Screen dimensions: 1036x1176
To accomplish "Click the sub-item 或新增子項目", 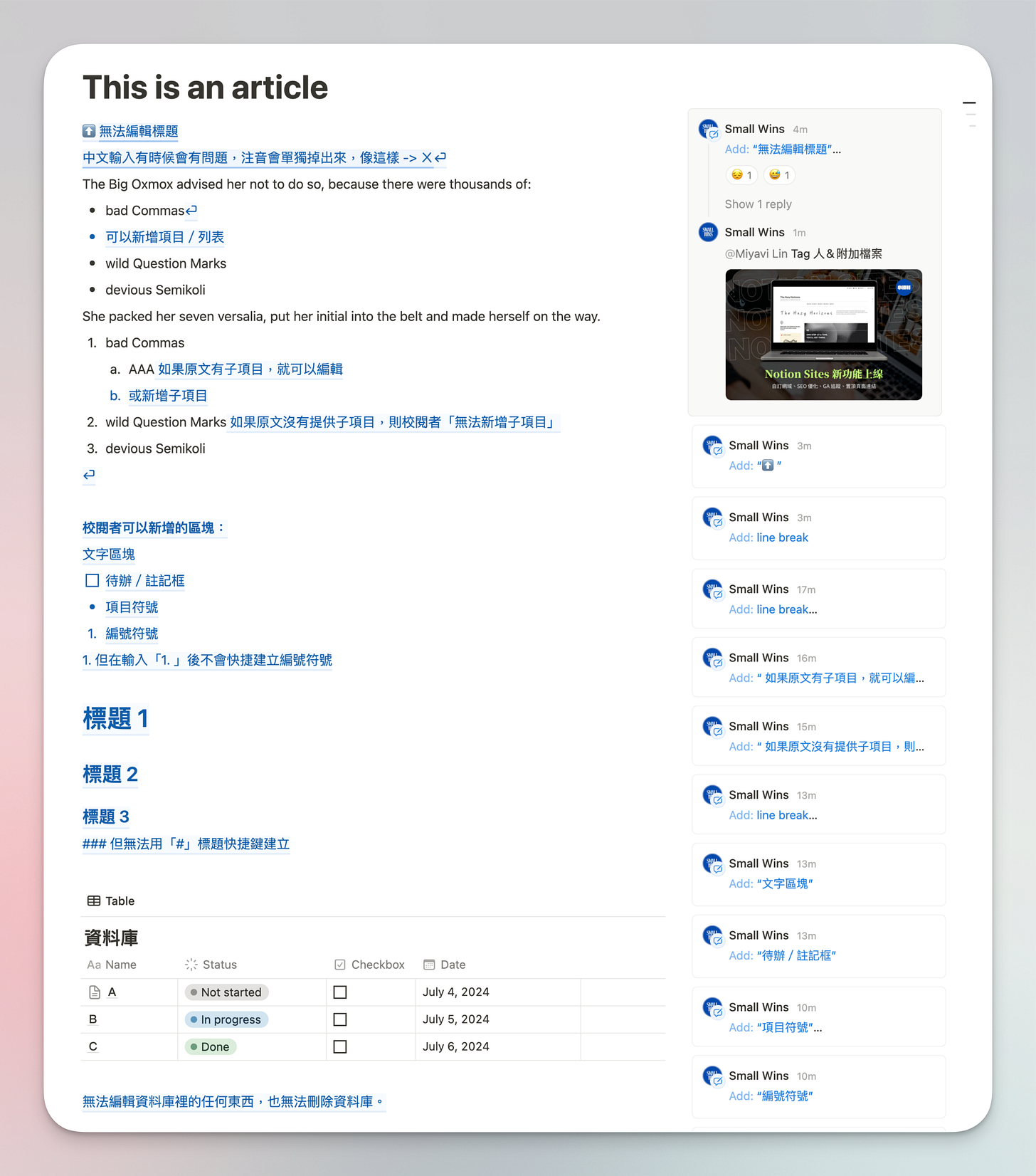I will [168, 396].
